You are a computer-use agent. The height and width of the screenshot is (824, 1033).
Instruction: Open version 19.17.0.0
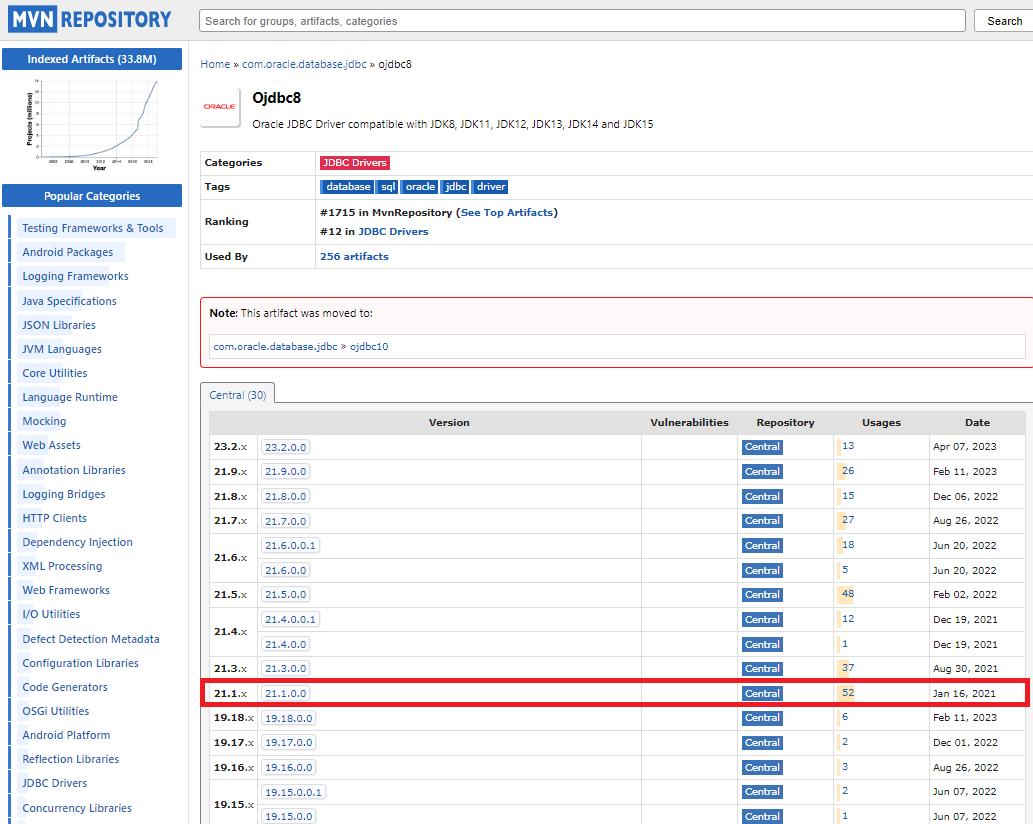coord(289,742)
